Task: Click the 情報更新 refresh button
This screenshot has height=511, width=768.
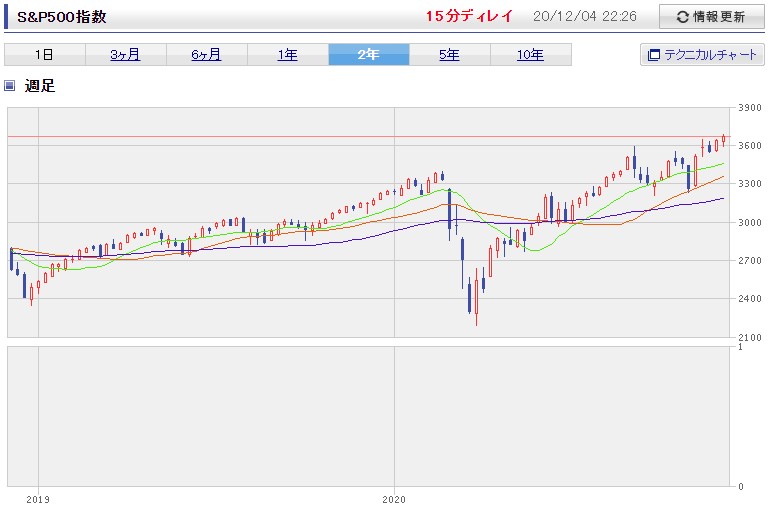Action: coord(711,17)
